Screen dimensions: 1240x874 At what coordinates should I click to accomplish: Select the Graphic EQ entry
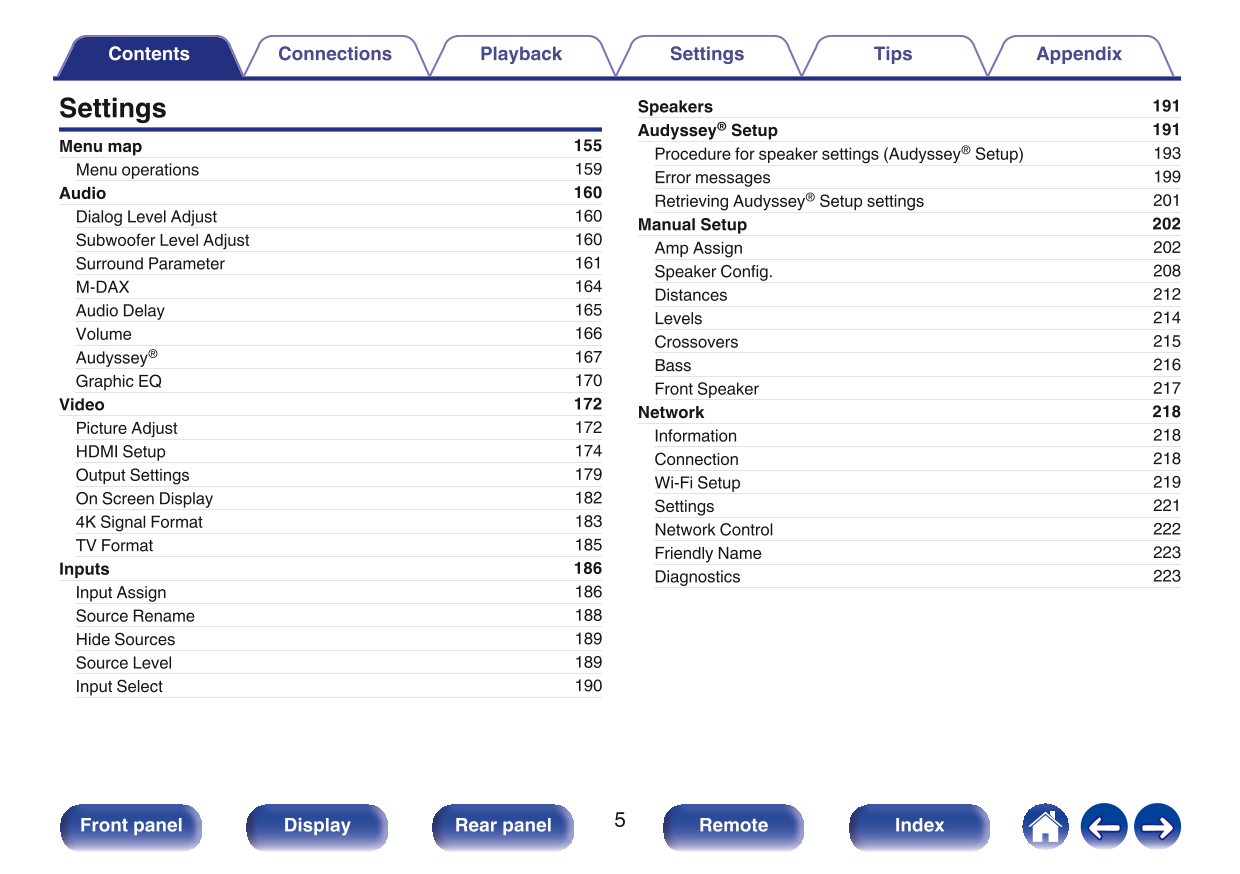118,381
